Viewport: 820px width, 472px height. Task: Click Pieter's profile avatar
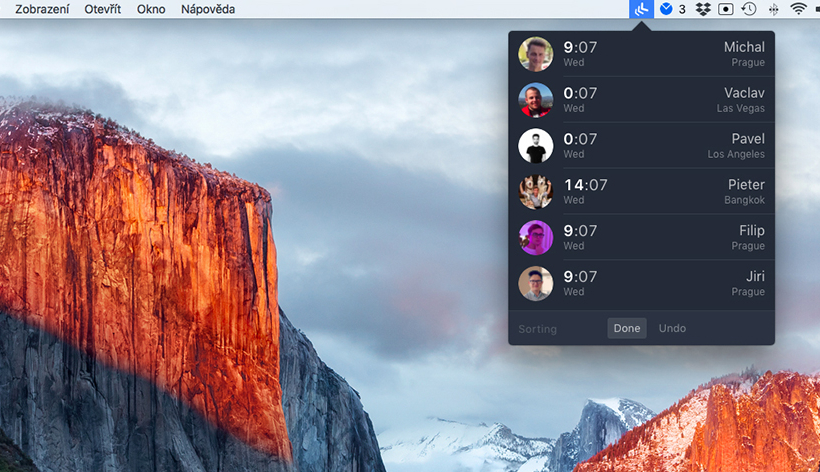coord(536,192)
